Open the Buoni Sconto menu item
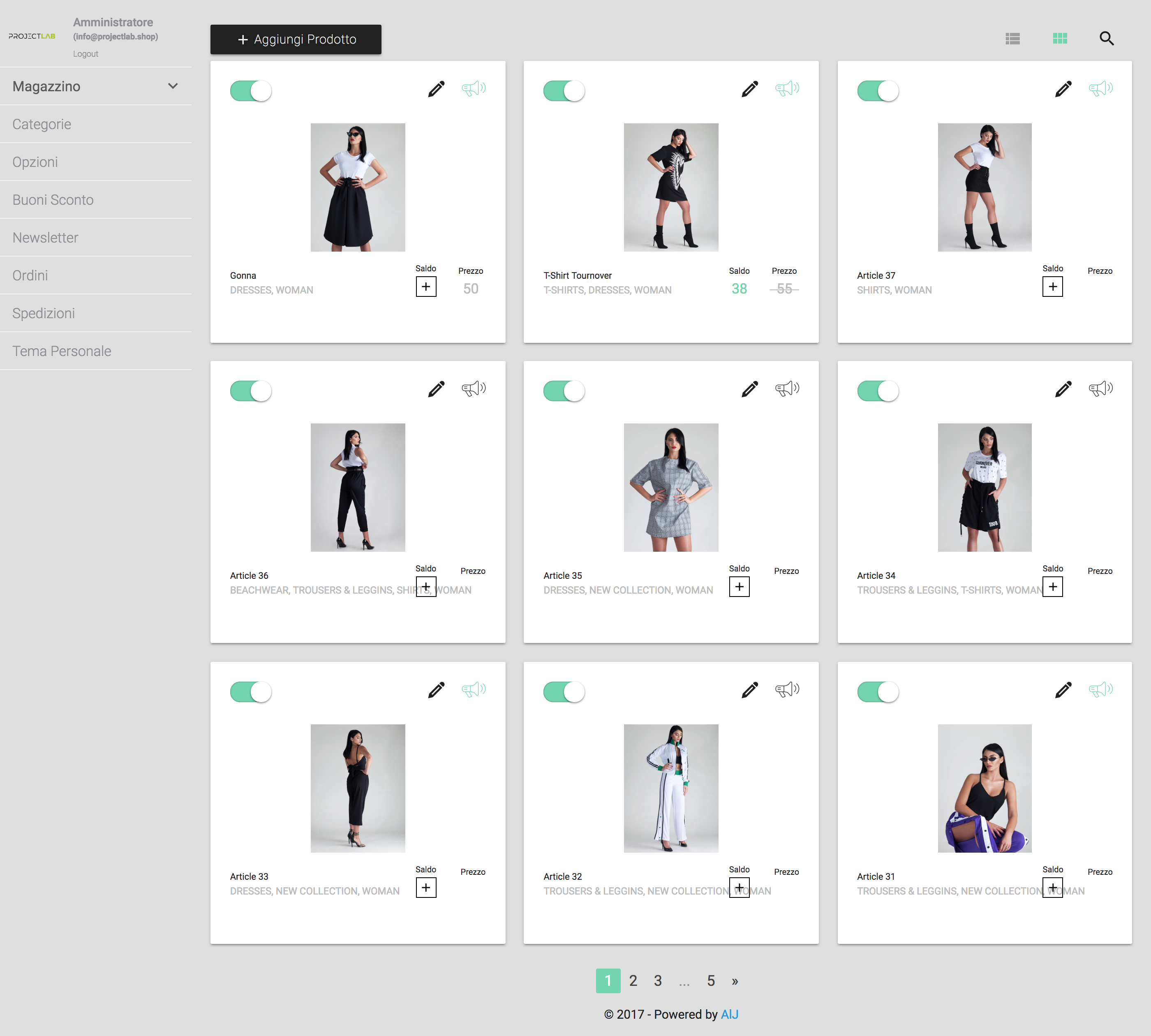 [x=53, y=200]
